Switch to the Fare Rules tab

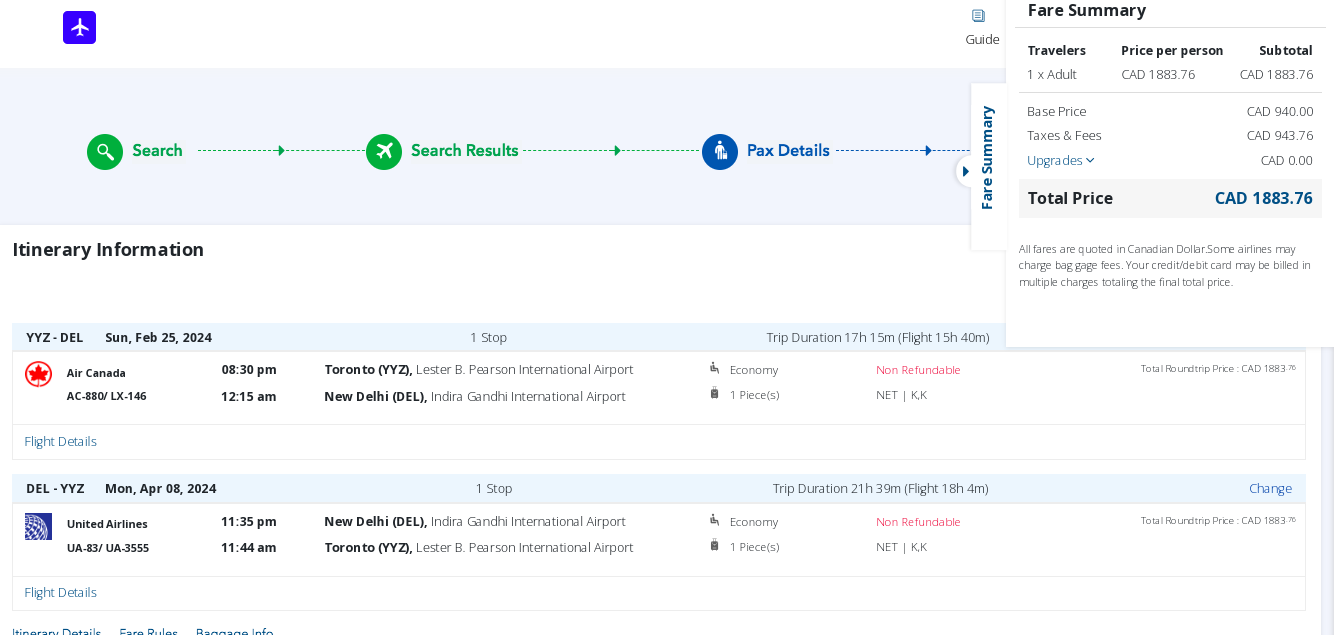[x=148, y=631]
